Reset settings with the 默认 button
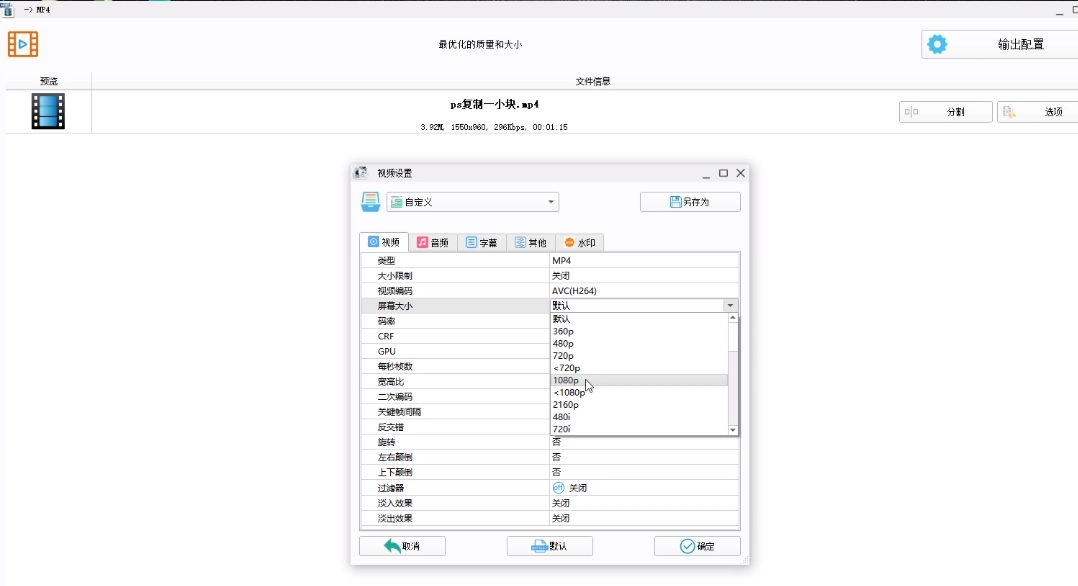Viewport: 1078px width, 586px height. click(549, 546)
